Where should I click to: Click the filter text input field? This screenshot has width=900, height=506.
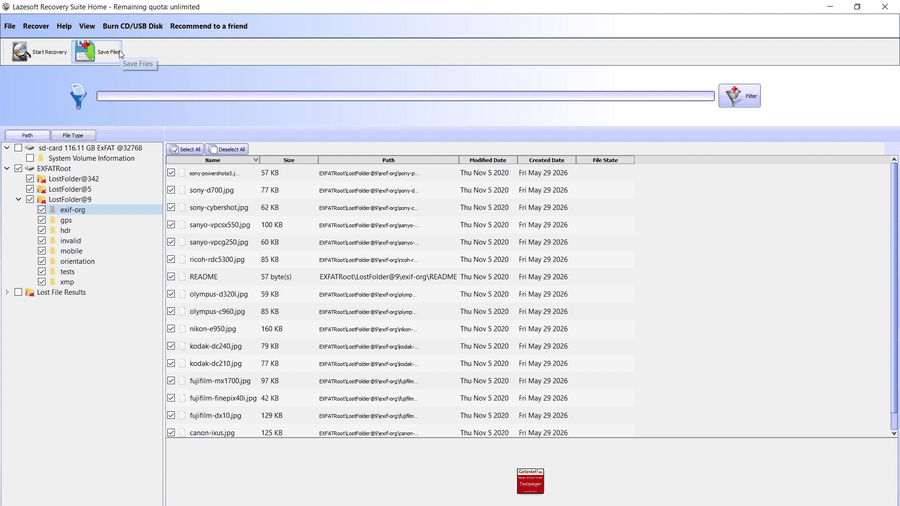coord(405,96)
